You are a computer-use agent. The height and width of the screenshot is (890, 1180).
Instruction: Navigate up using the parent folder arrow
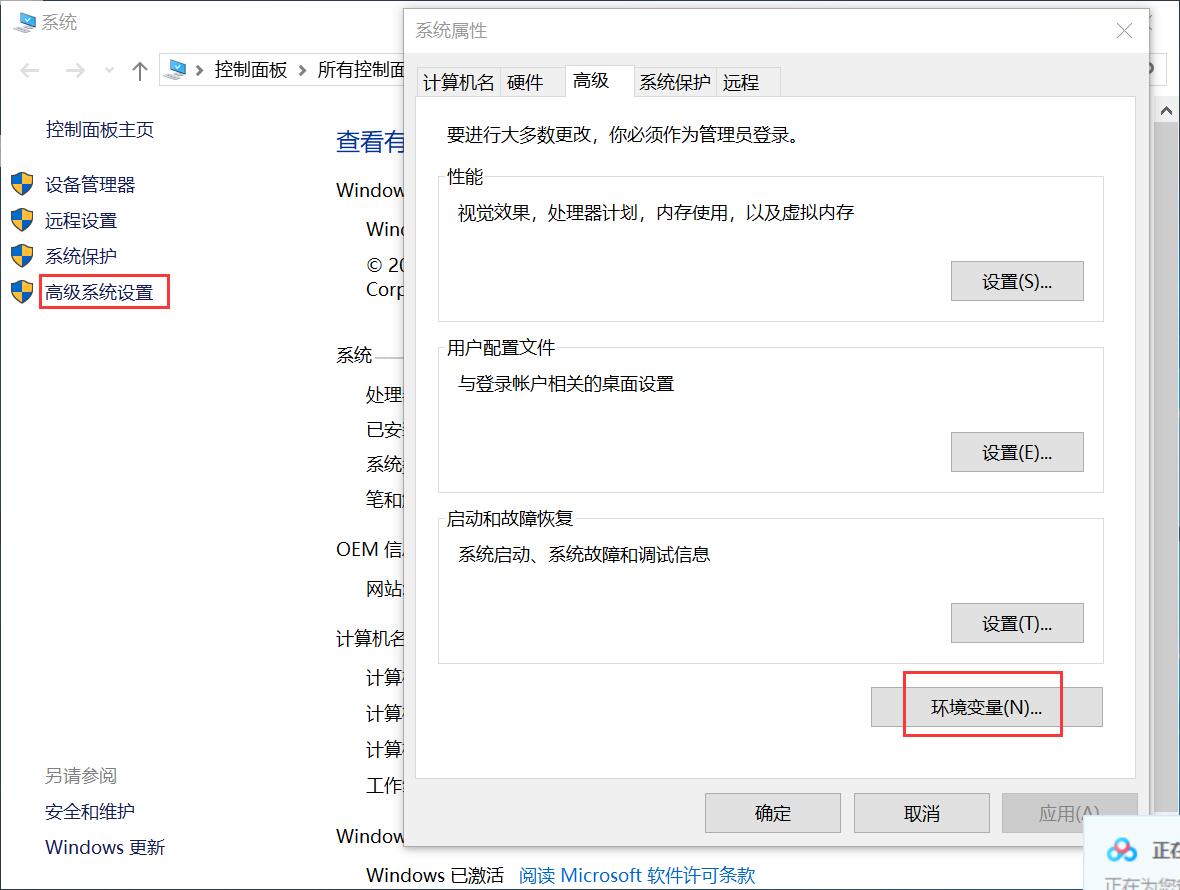click(x=139, y=69)
